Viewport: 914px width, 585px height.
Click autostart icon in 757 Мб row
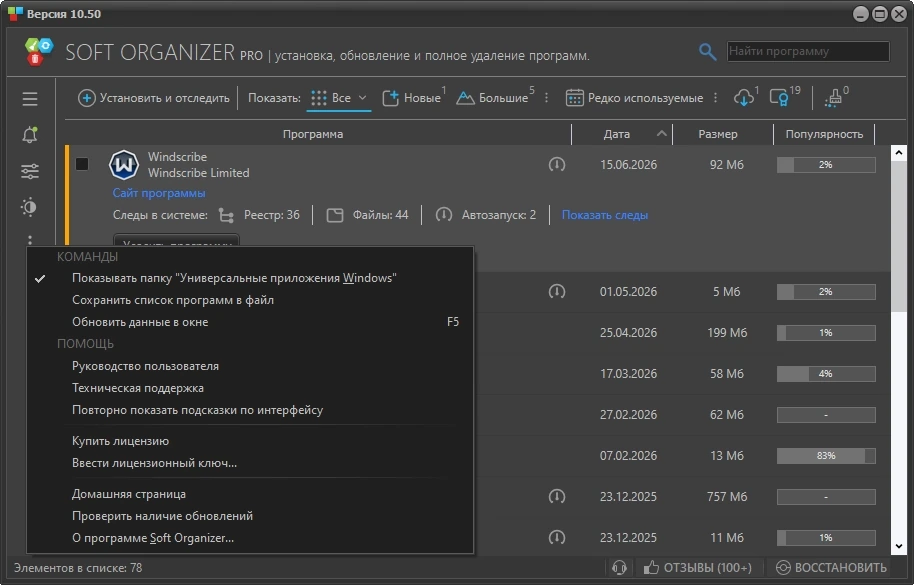557,496
